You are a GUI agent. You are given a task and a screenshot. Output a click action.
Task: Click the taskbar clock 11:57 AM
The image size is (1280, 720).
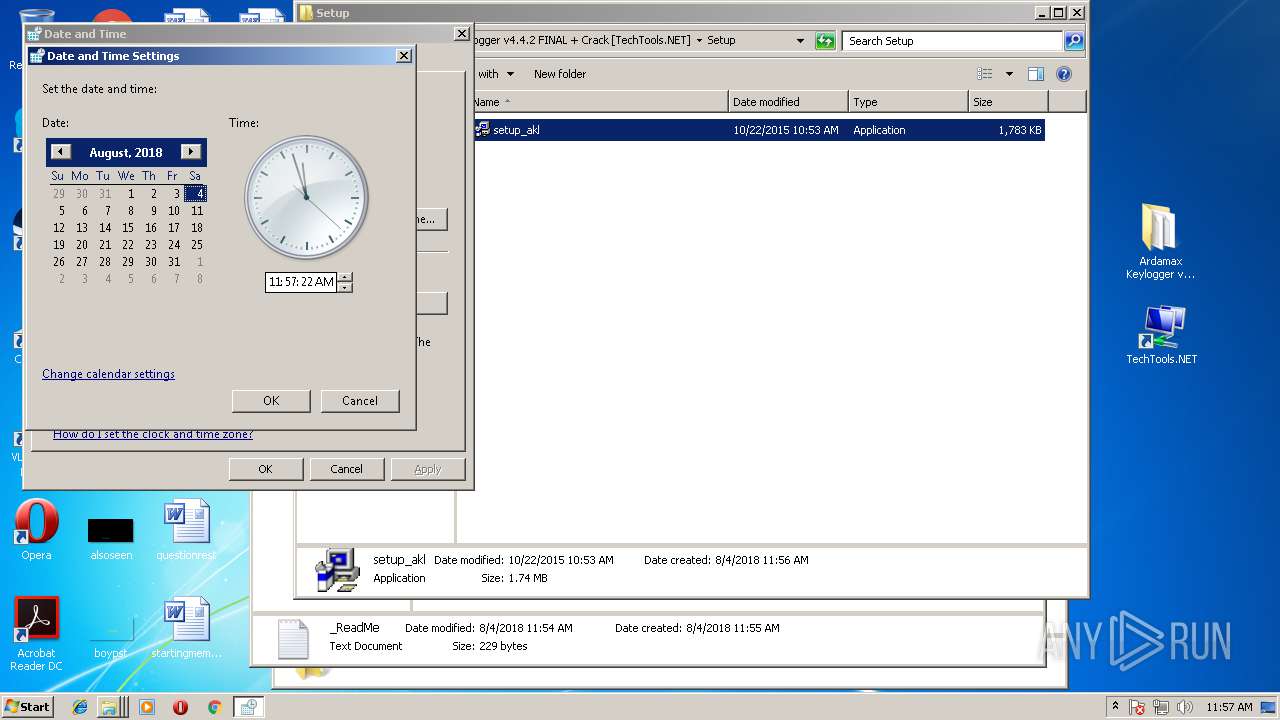point(1229,707)
